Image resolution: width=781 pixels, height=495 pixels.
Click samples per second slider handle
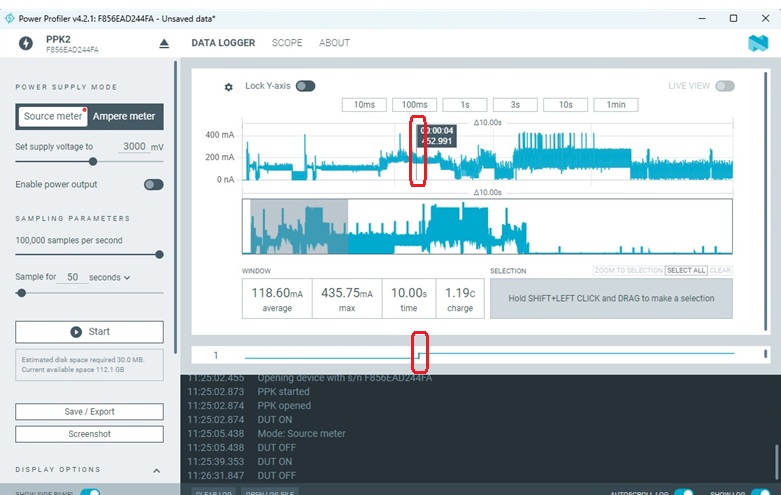click(159, 254)
